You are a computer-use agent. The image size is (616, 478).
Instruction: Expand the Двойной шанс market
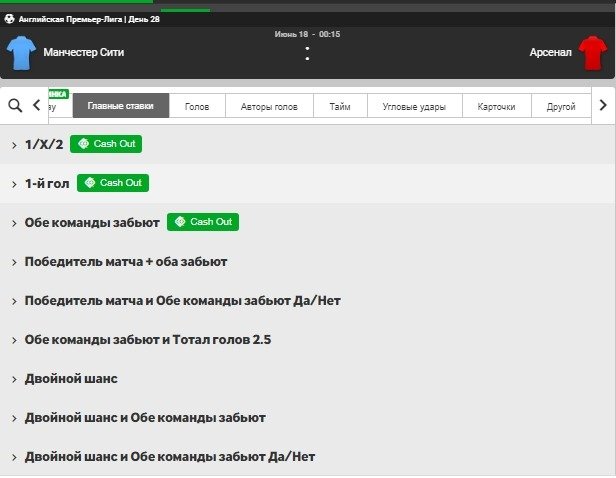tap(70, 379)
